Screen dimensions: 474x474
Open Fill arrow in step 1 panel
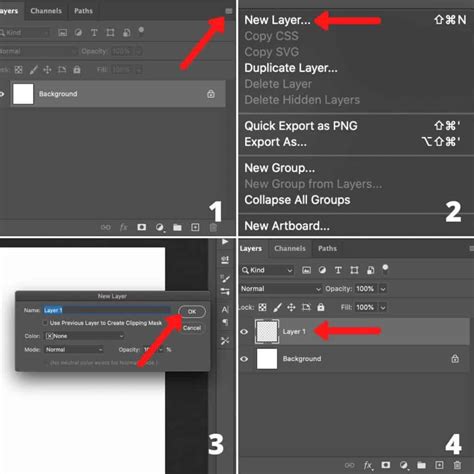click(x=139, y=70)
